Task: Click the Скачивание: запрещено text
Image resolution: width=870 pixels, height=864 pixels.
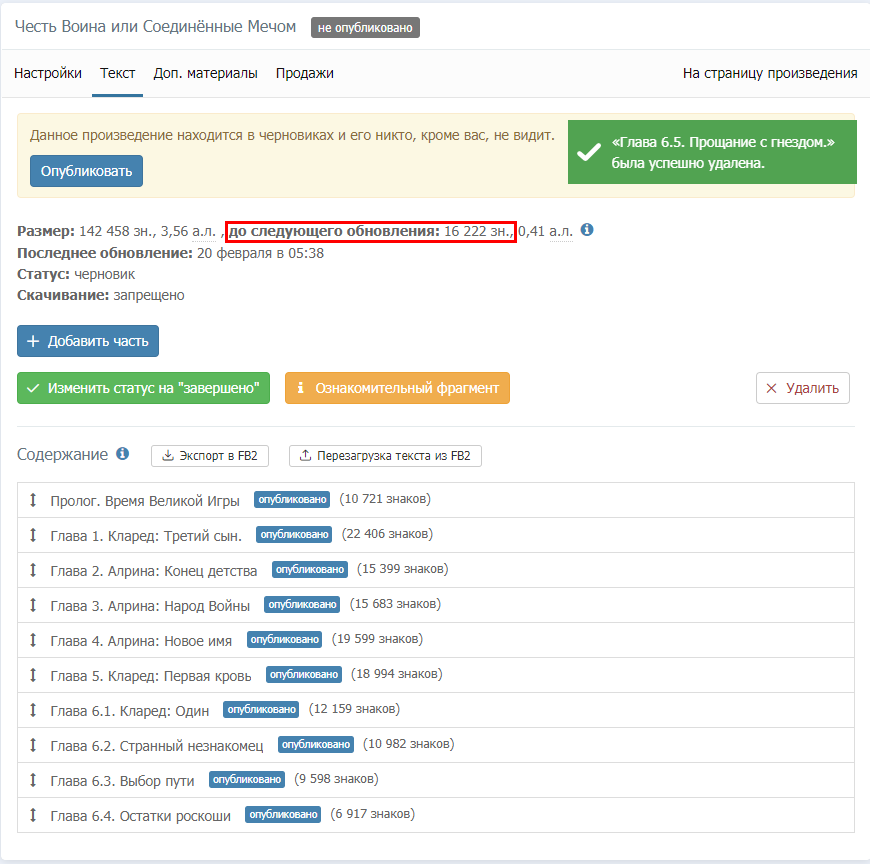Action: 100,295
